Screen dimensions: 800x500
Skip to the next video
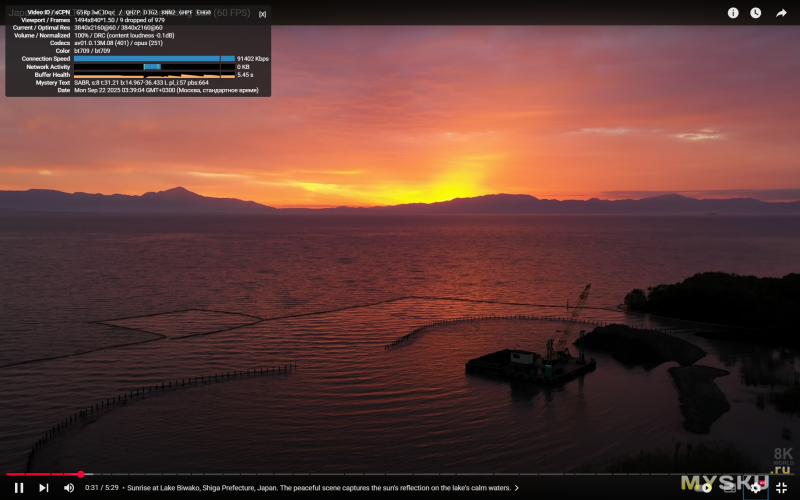click(44, 488)
